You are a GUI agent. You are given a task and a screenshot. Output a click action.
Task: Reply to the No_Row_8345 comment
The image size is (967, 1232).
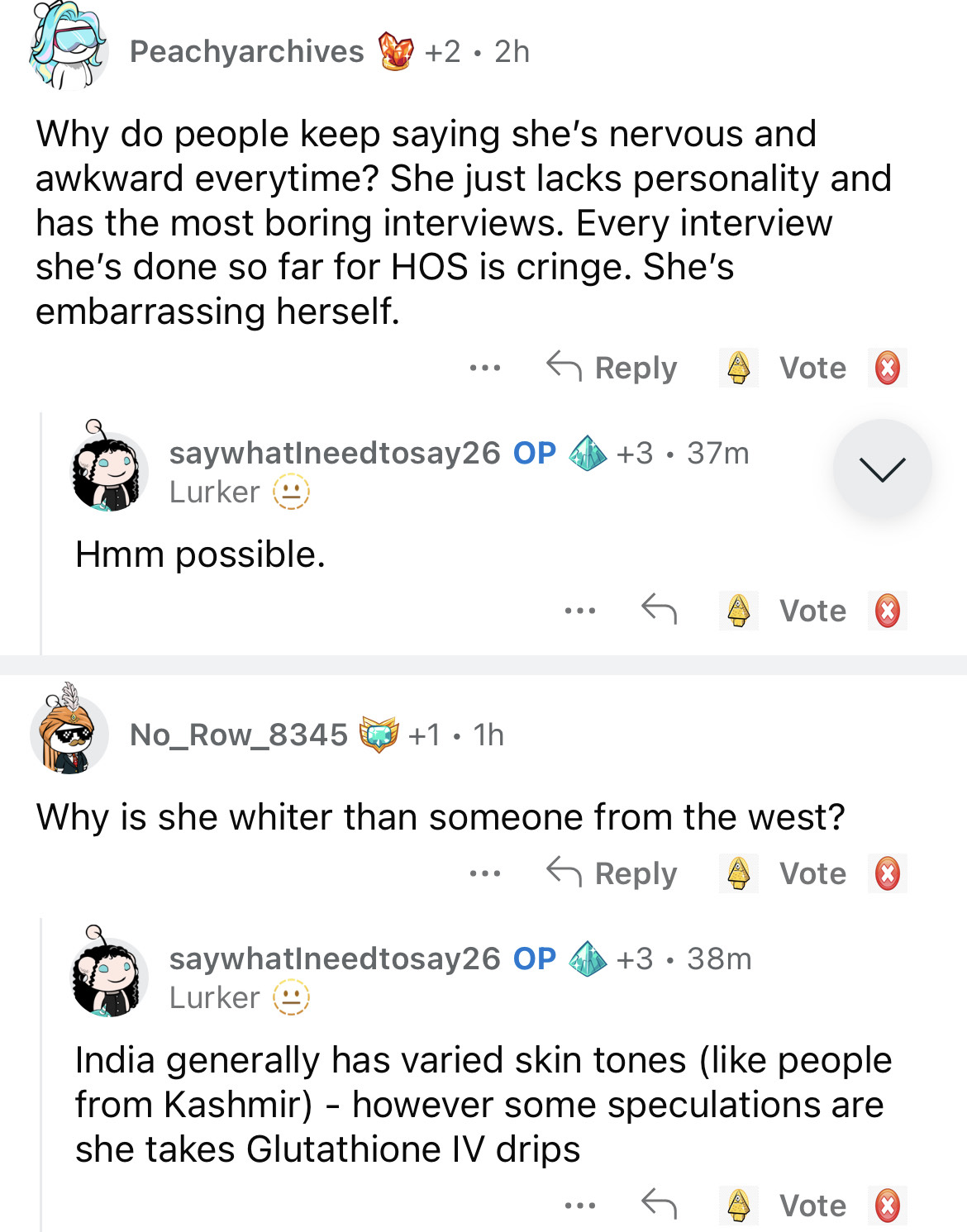[x=612, y=873]
